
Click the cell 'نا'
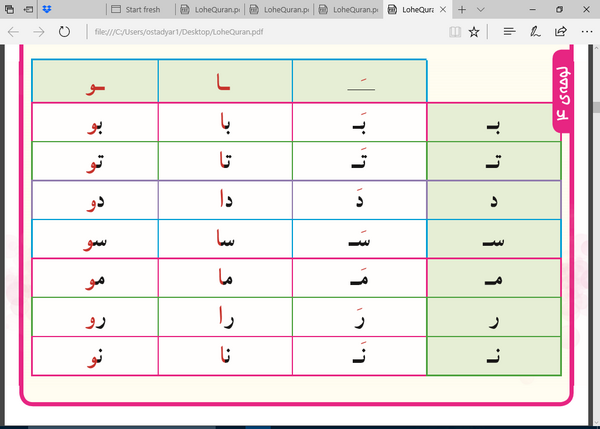(x=225, y=356)
